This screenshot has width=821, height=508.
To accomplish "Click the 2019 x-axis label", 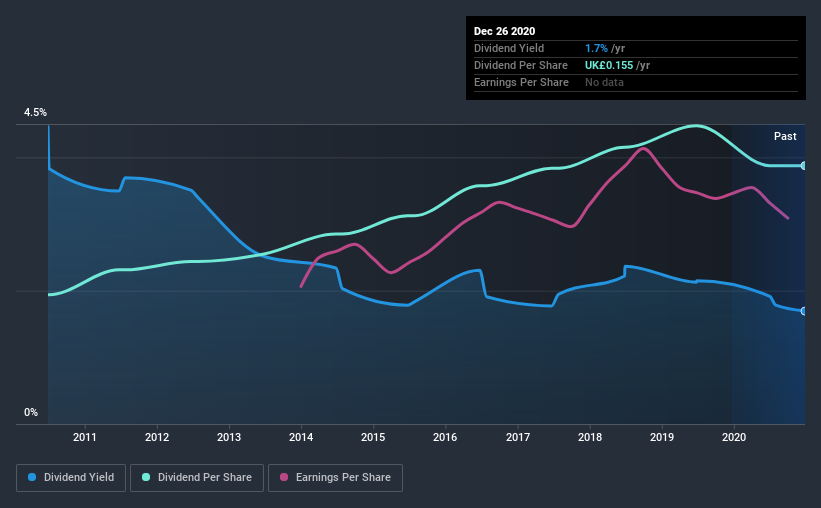I will tap(662, 437).
